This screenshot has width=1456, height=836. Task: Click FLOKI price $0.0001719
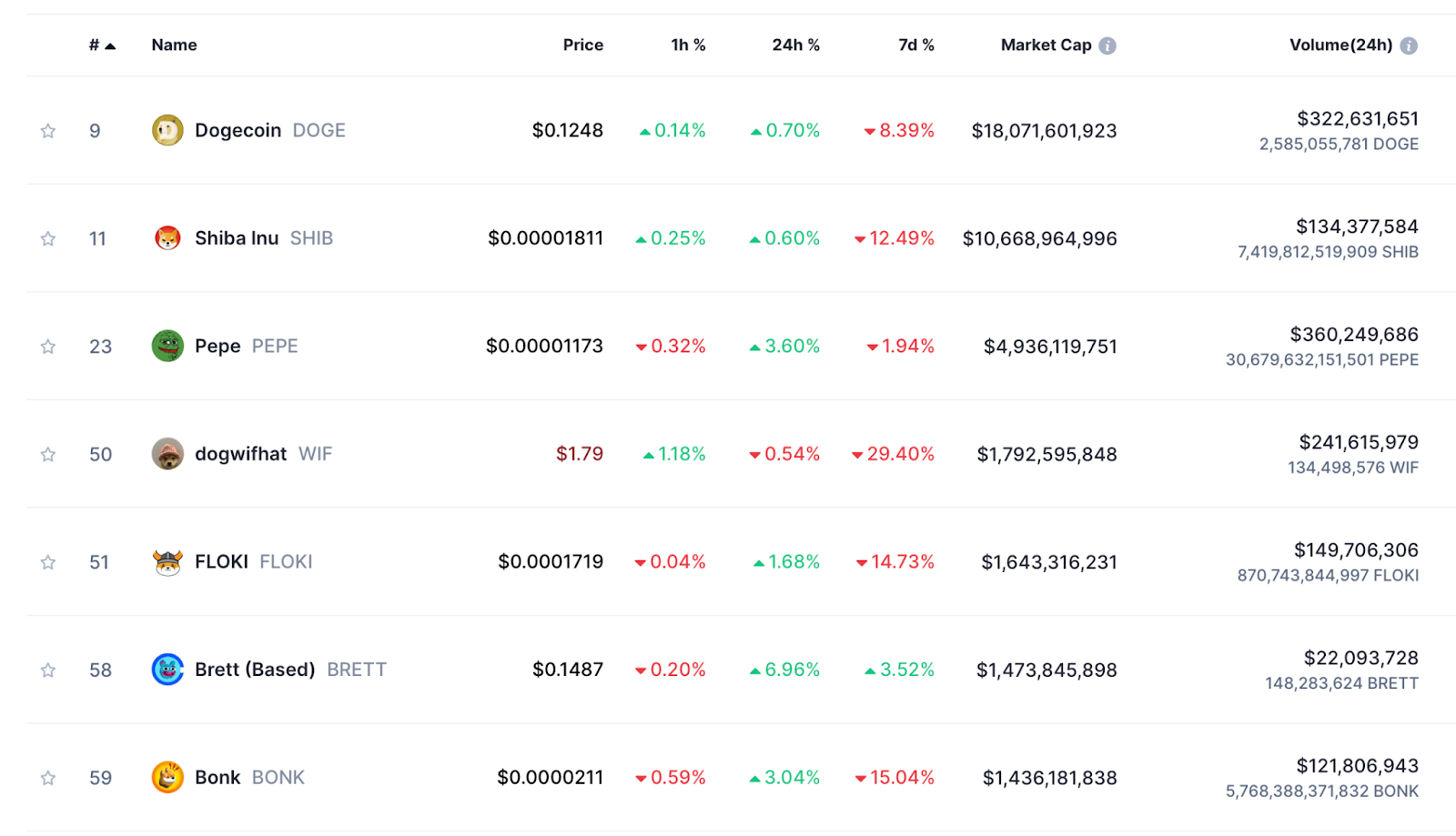(x=551, y=562)
